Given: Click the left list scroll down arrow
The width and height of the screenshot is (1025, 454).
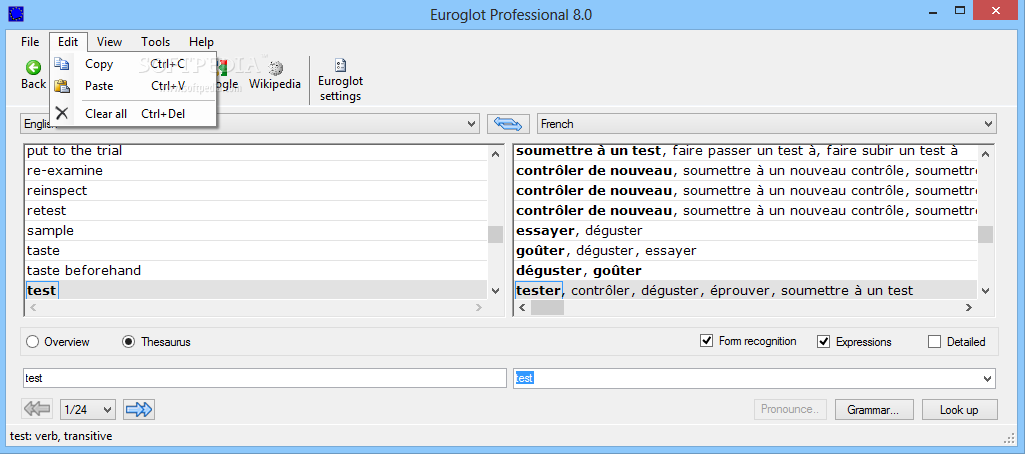Looking at the screenshot, I should (495, 291).
